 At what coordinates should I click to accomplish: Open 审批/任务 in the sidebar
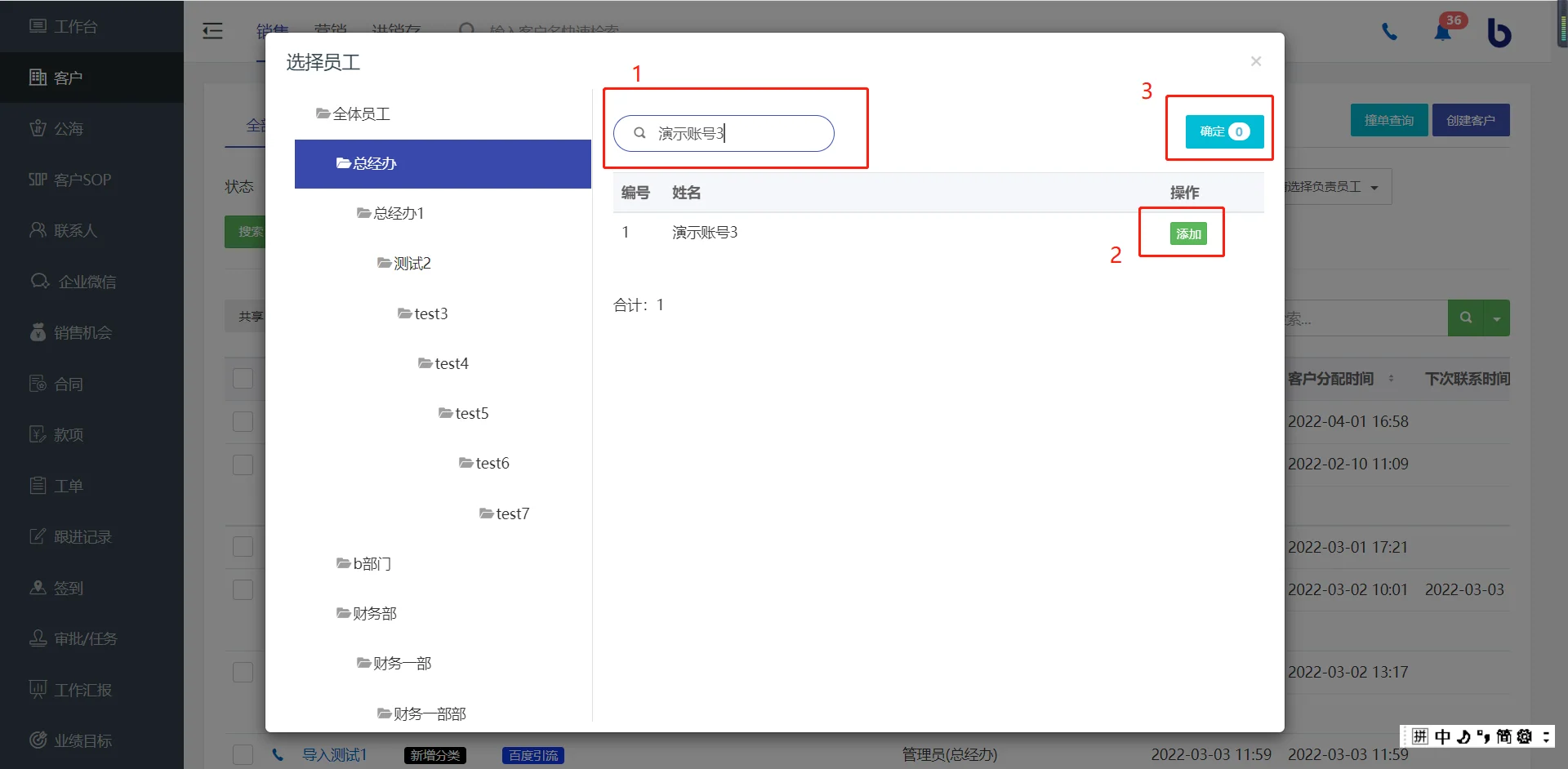(91, 639)
